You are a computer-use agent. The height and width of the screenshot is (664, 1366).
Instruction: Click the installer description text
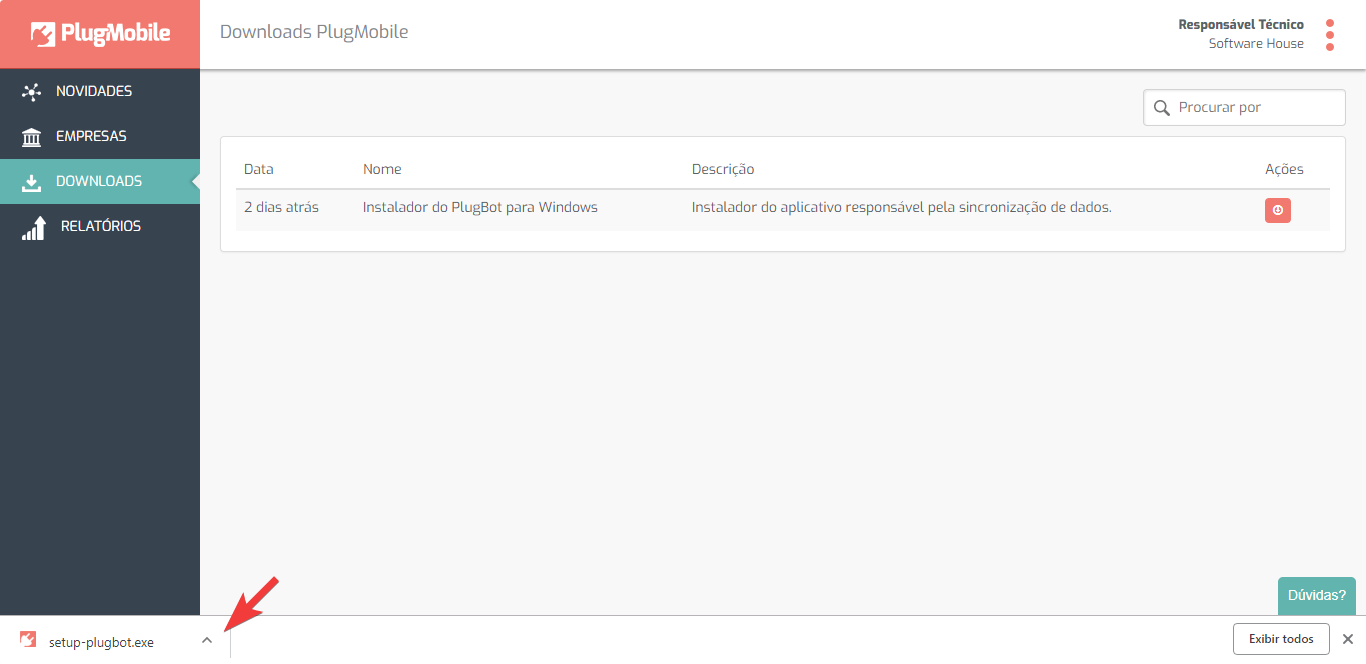902,208
